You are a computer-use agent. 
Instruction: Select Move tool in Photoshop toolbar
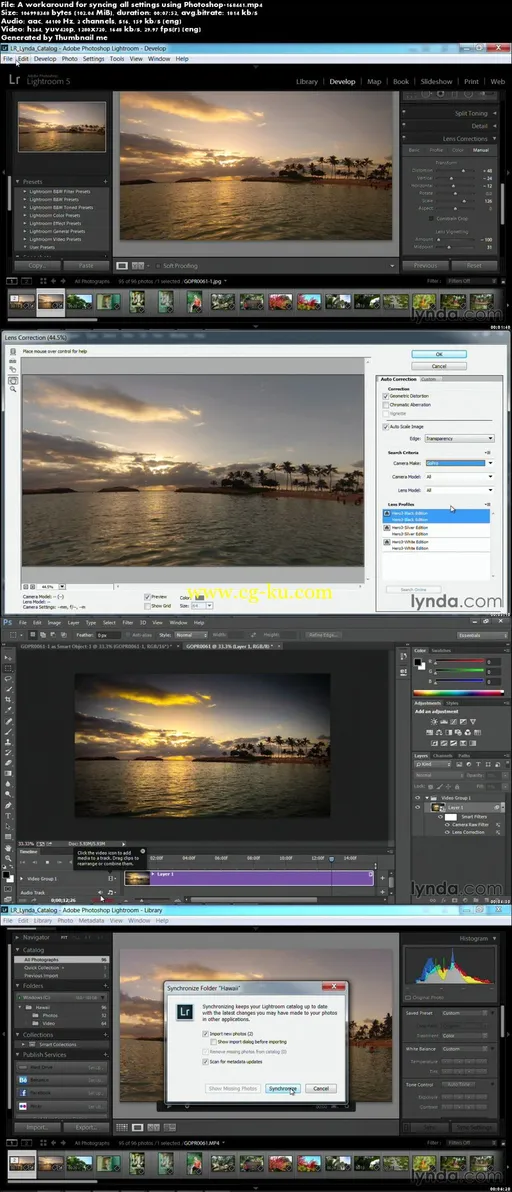[x=9, y=658]
